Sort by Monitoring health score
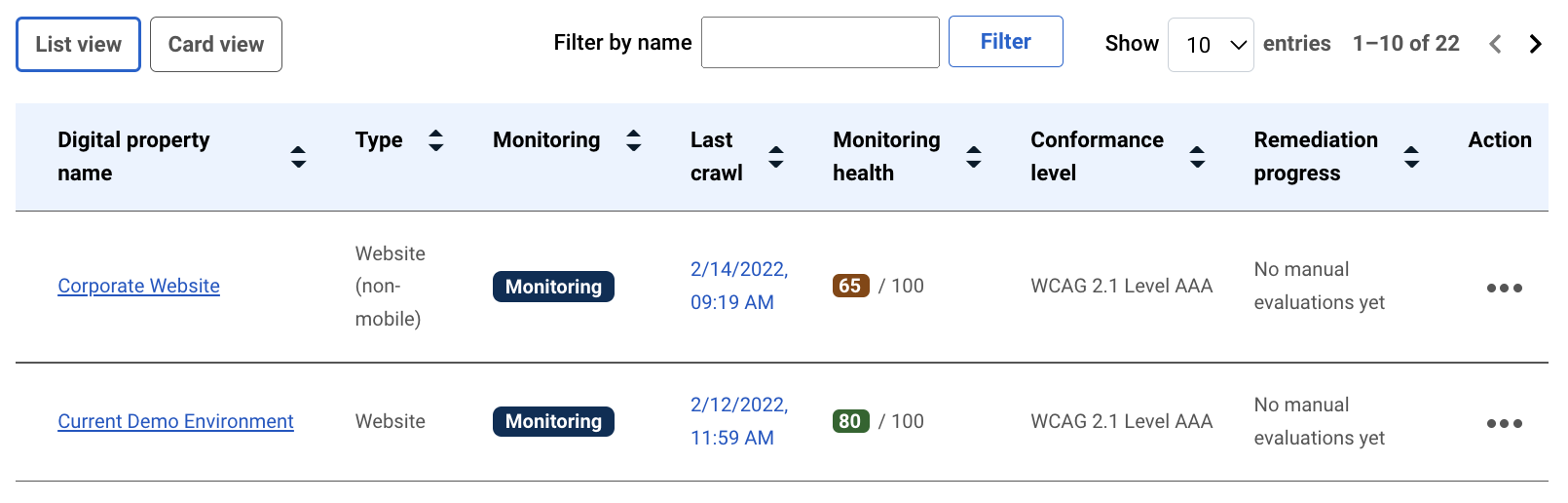The height and width of the screenshot is (503, 1568). (x=973, y=157)
